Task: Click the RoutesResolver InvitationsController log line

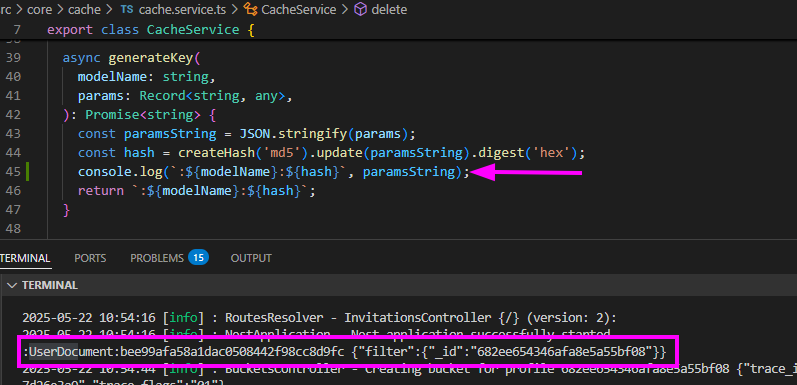Action: 319,318
